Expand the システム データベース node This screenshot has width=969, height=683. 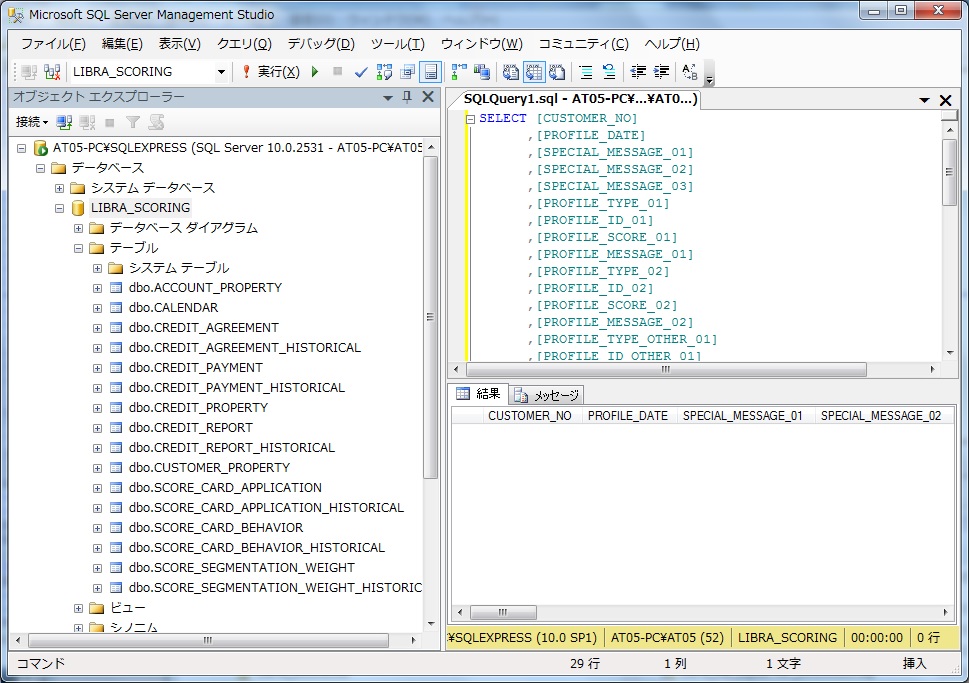tap(59, 189)
